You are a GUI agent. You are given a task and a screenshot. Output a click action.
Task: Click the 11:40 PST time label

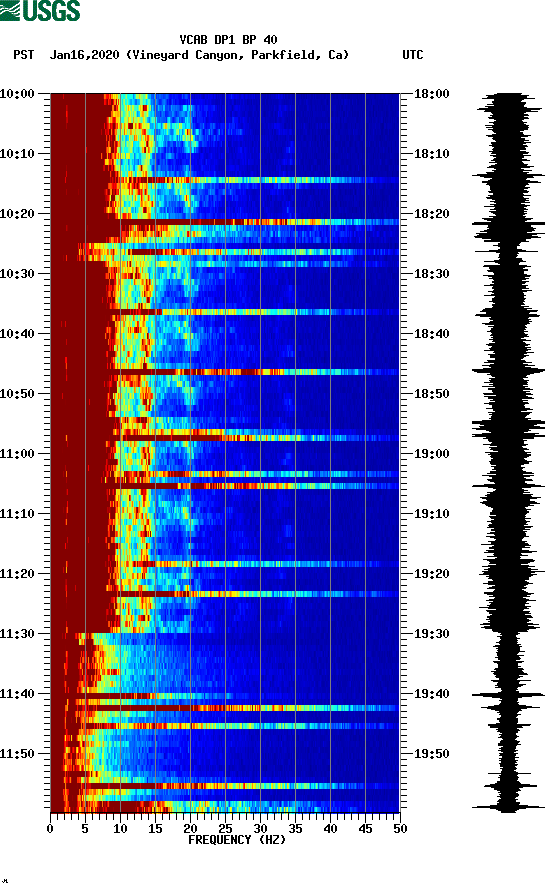[x=17, y=694]
